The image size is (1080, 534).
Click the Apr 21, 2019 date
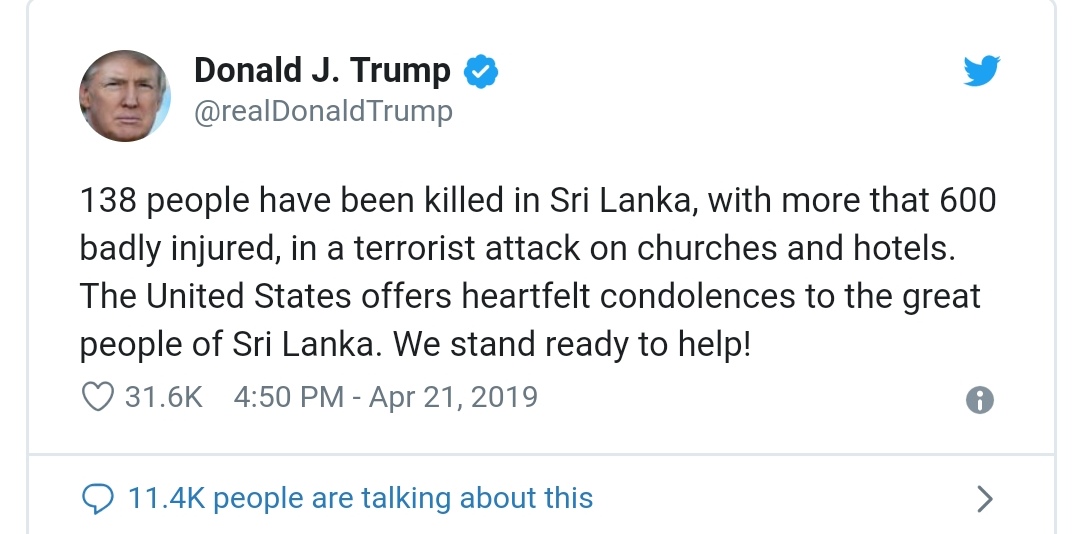(453, 397)
